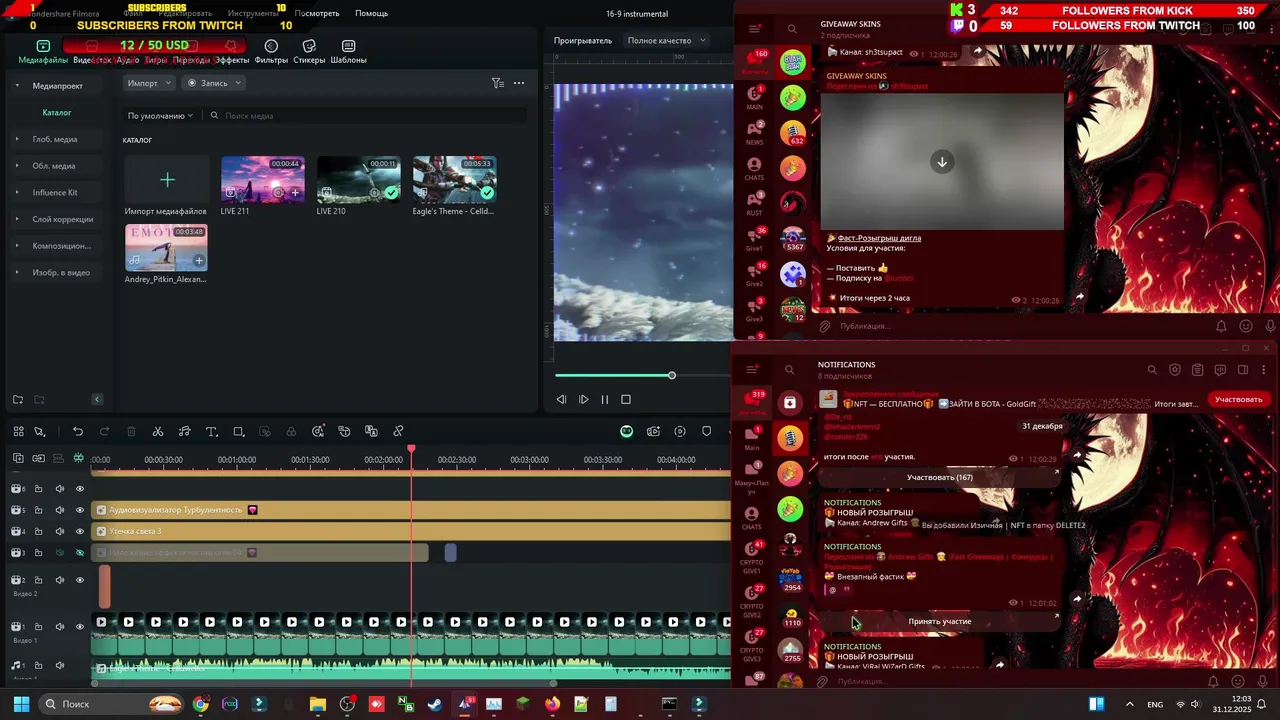Image resolution: width=1280 pixels, height=720 pixels.
Task: Open the Посмотреть menu
Action: tap(317, 14)
